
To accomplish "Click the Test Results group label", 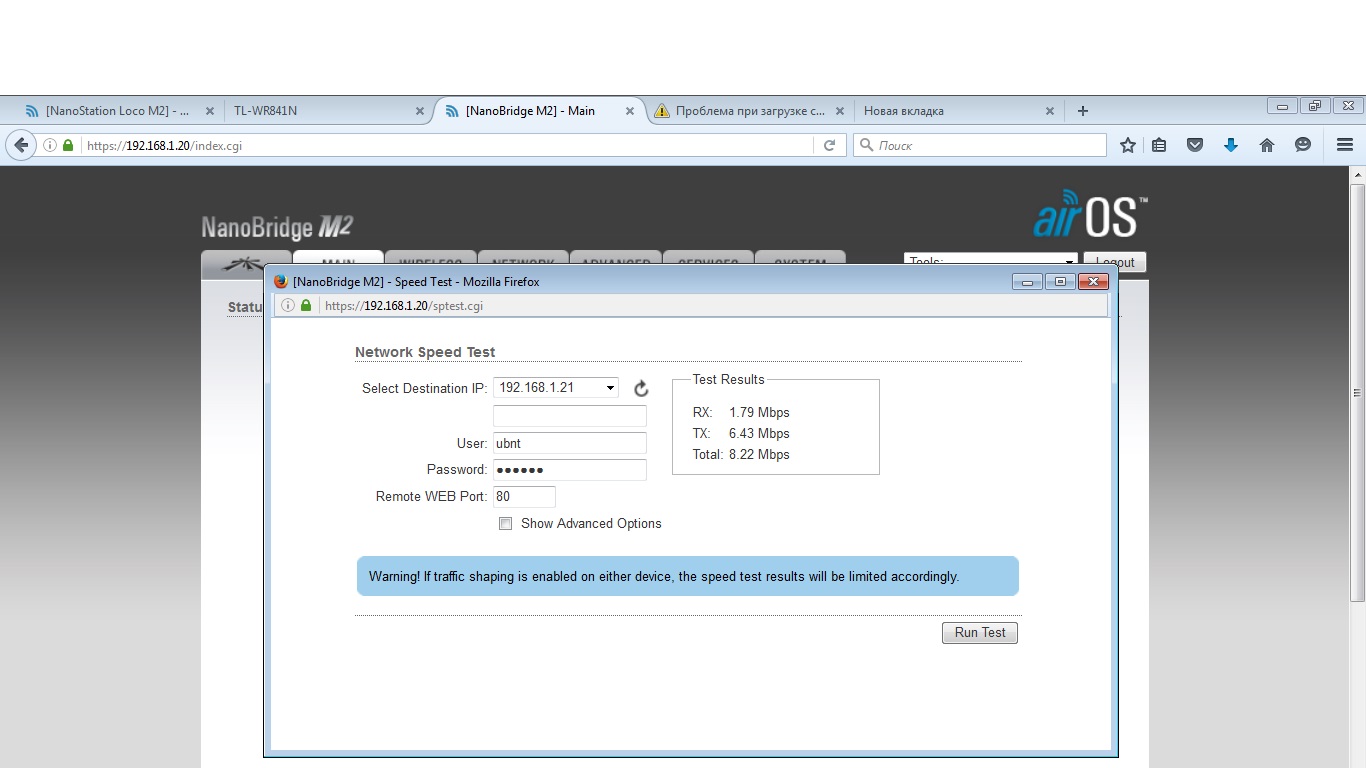I will tap(728, 379).
